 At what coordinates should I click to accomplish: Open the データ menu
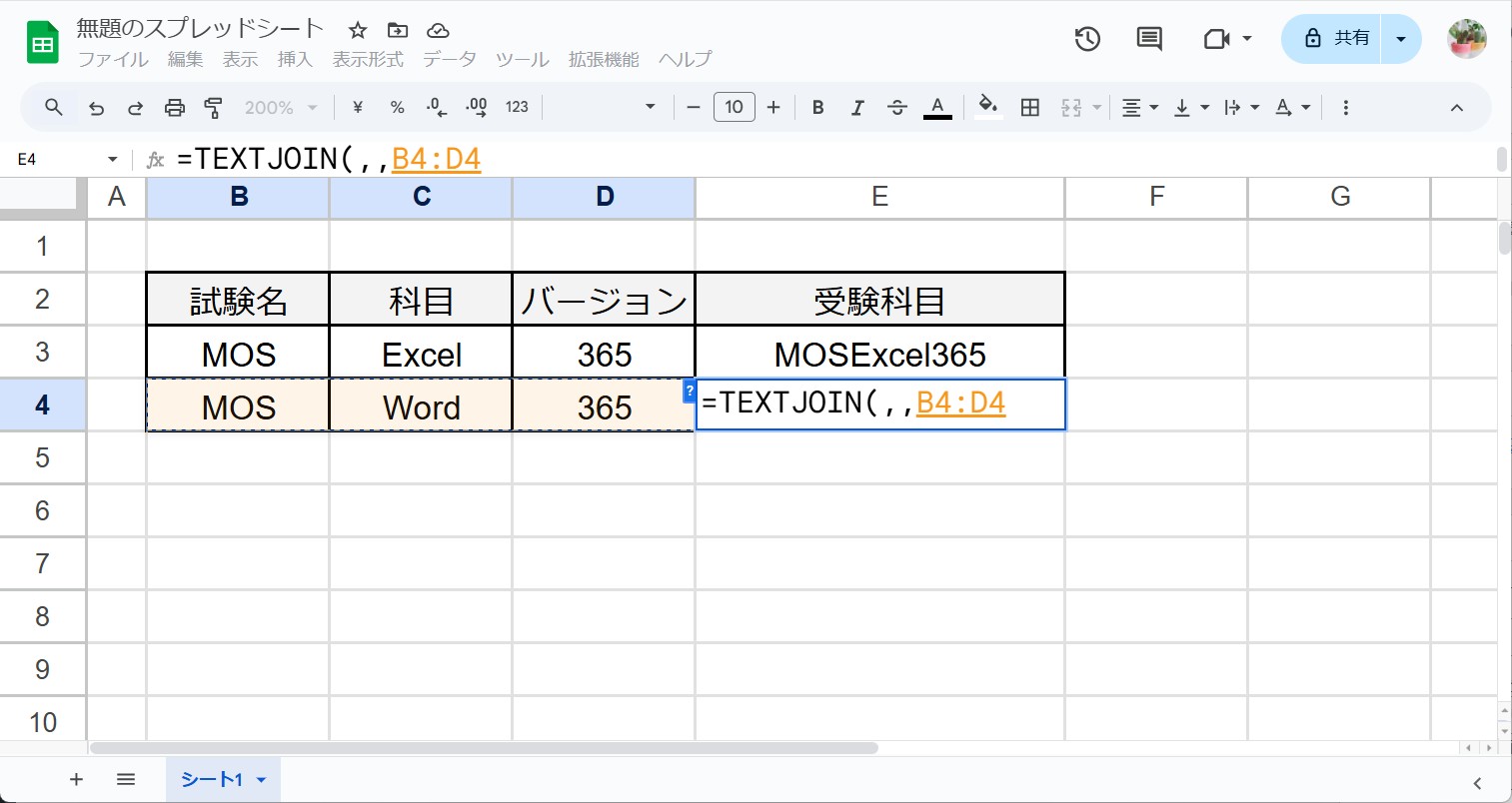tap(450, 60)
